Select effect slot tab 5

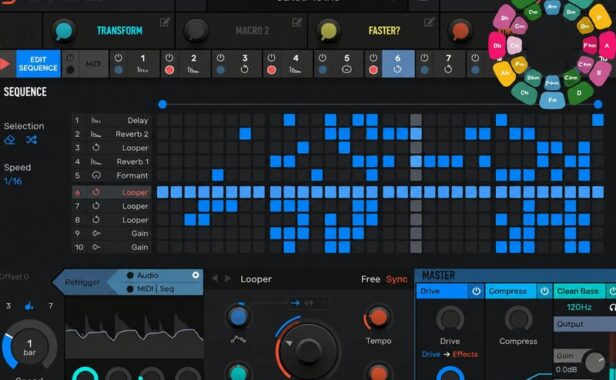point(347,64)
